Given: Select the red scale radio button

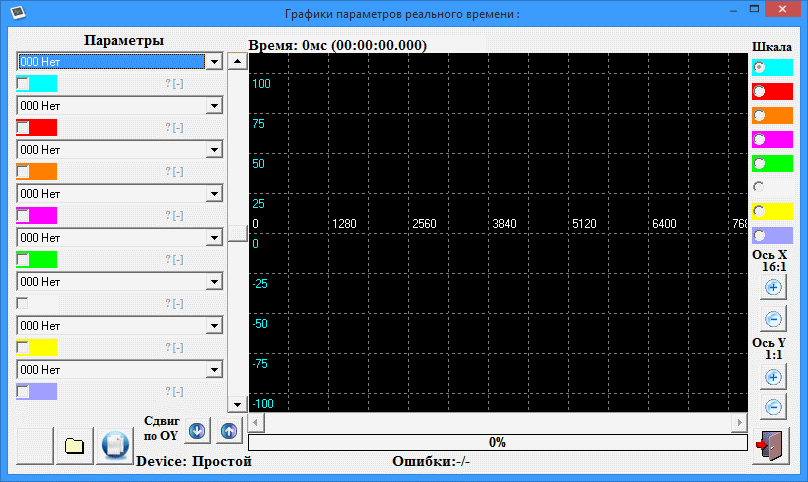Looking at the screenshot, I should click(x=759, y=91).
